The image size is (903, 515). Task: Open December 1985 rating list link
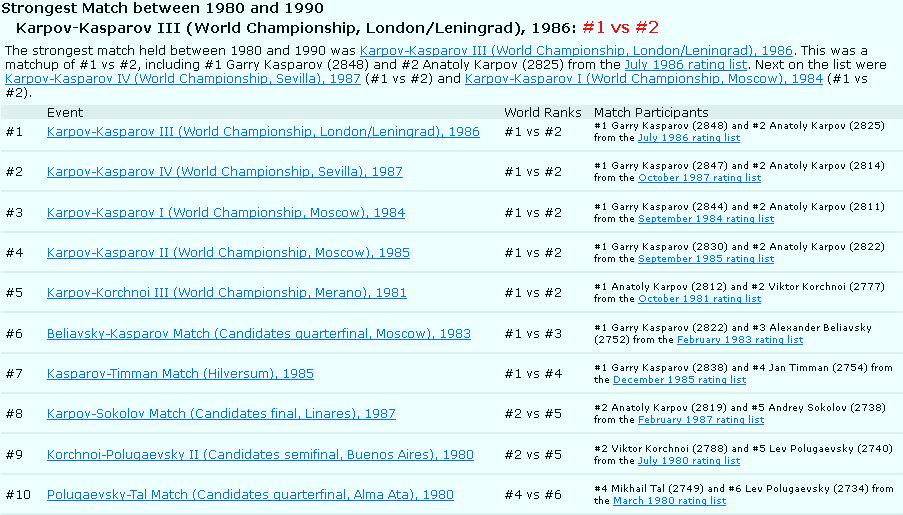click(679, 380)
